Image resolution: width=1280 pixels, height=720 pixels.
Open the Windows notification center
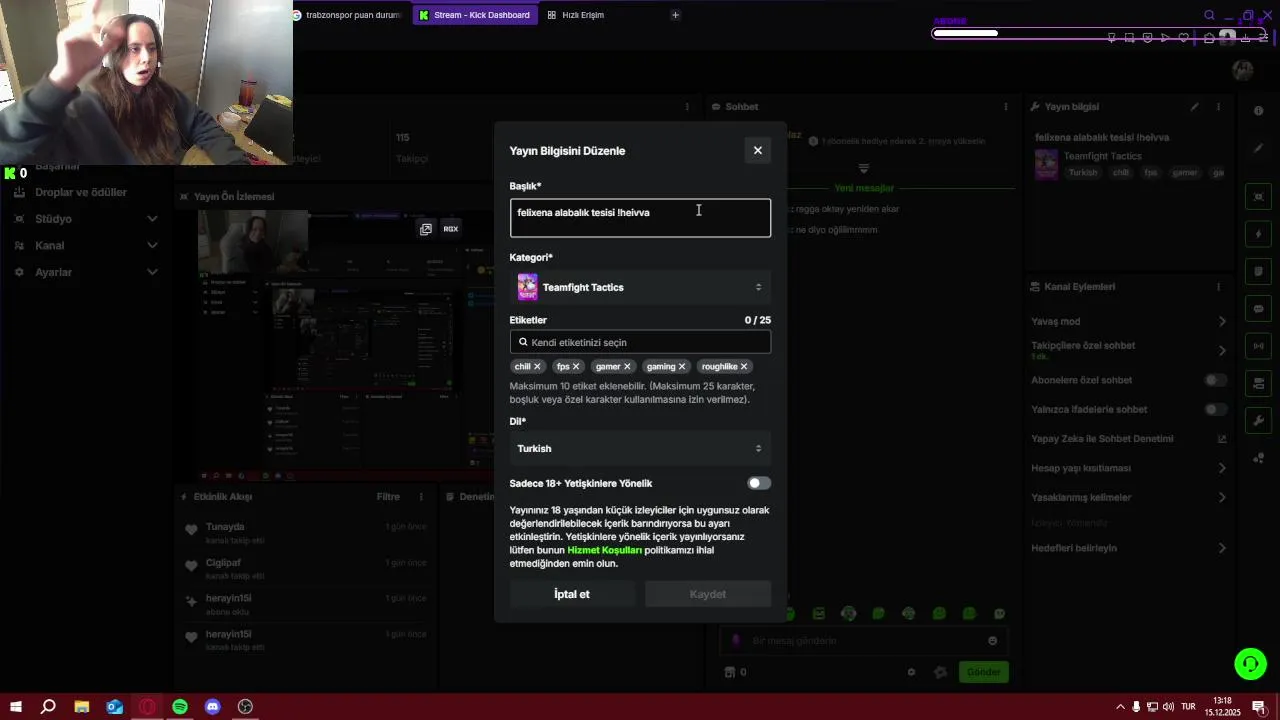pyautogui.click(x=1259, y=707)
